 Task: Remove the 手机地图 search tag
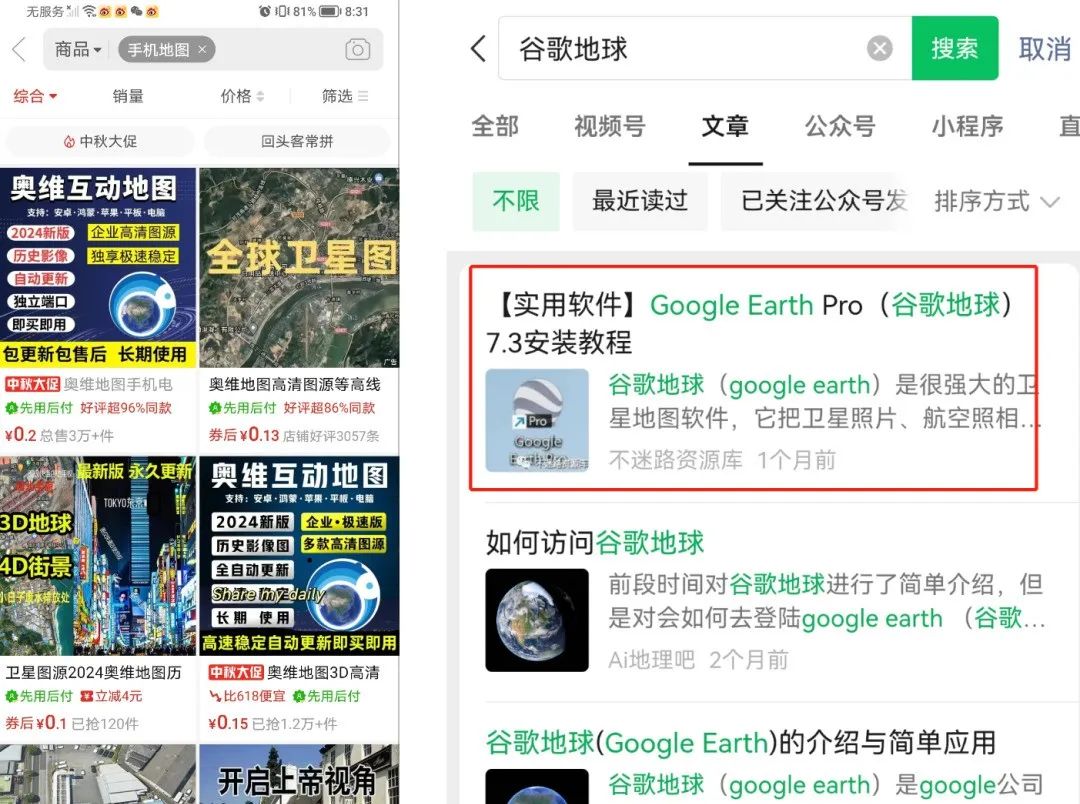(x=202, y=50)
